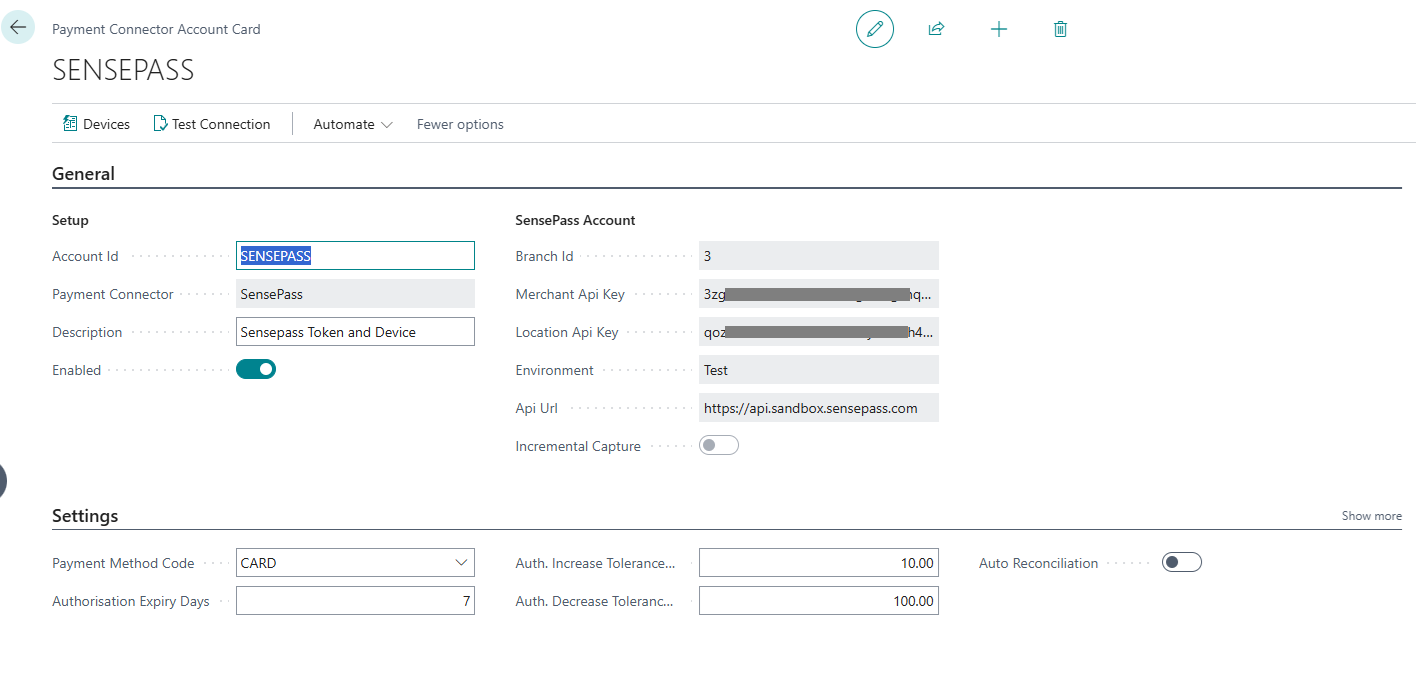1416x693 pixels.
Task: Collapse the Settings section header
Action: 85,516
